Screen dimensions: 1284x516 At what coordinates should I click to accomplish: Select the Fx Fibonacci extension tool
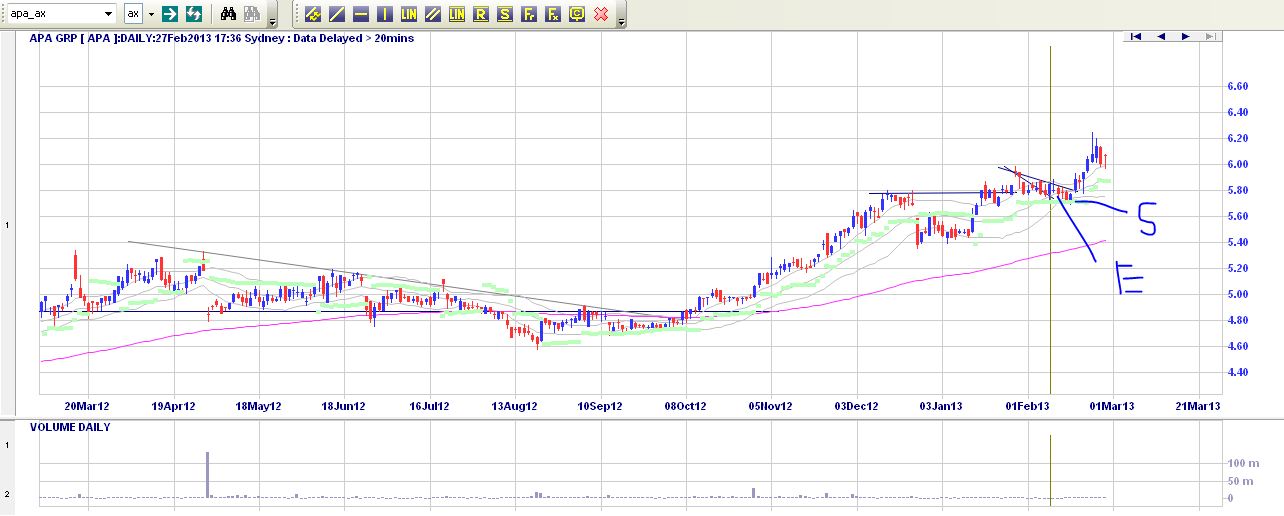click(x=553, y=14)
